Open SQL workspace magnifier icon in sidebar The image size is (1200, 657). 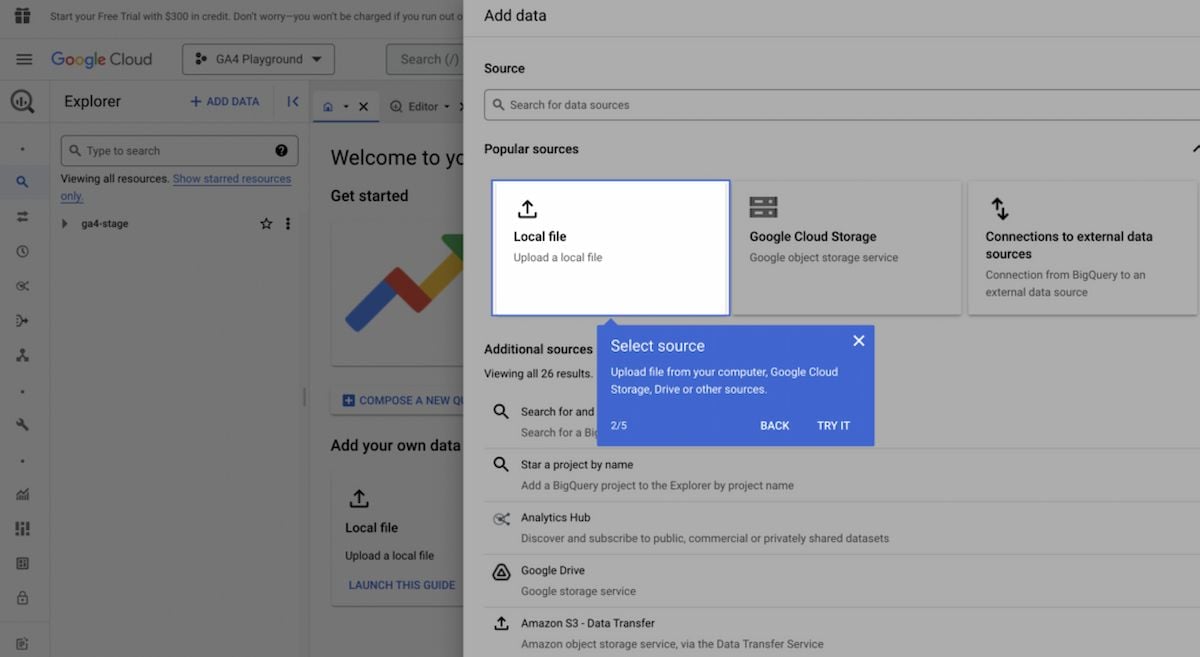point(22,182)
